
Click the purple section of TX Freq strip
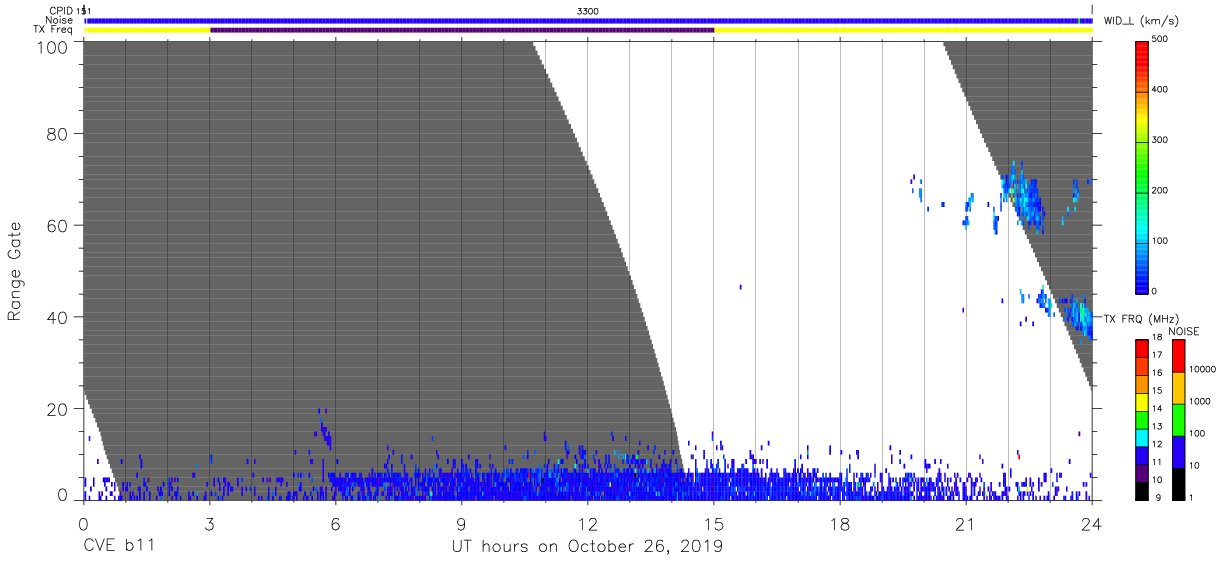pos(462,30)
